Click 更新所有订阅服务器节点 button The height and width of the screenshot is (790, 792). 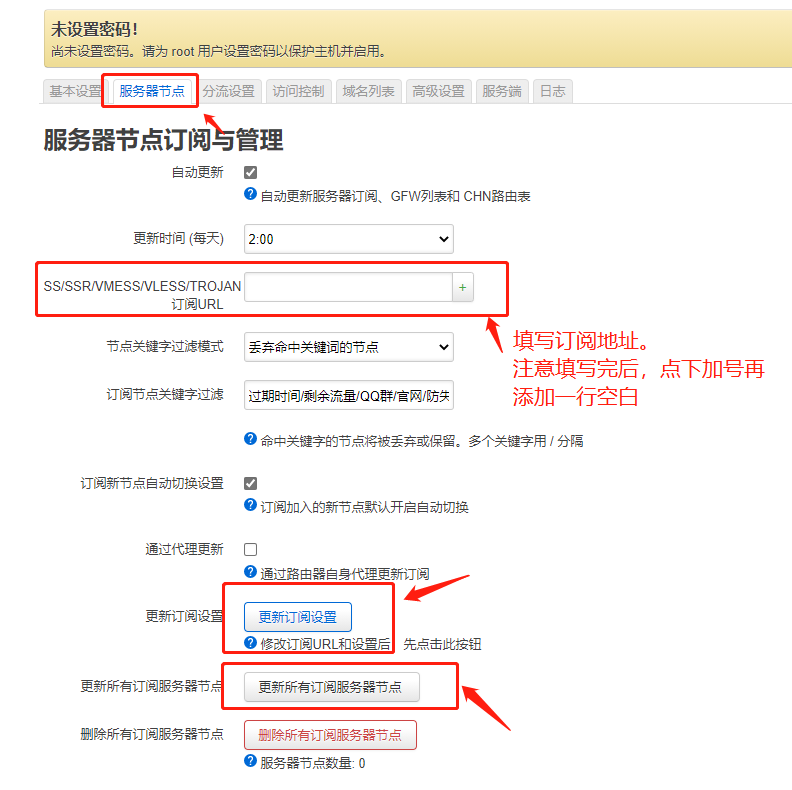point(331,687)
